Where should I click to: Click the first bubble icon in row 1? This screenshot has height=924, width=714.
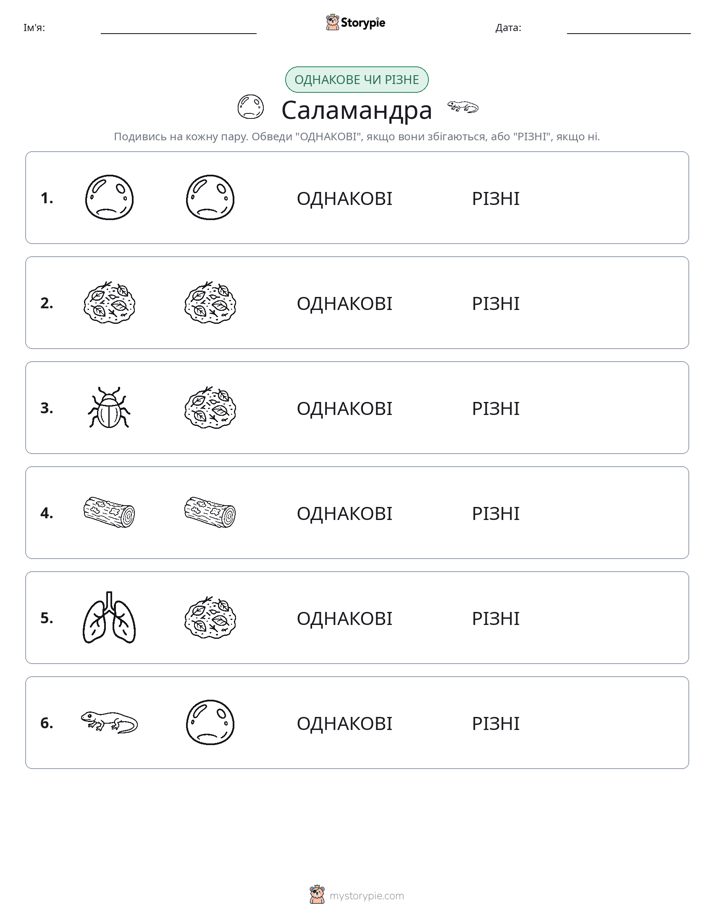(x=110, y=198)
